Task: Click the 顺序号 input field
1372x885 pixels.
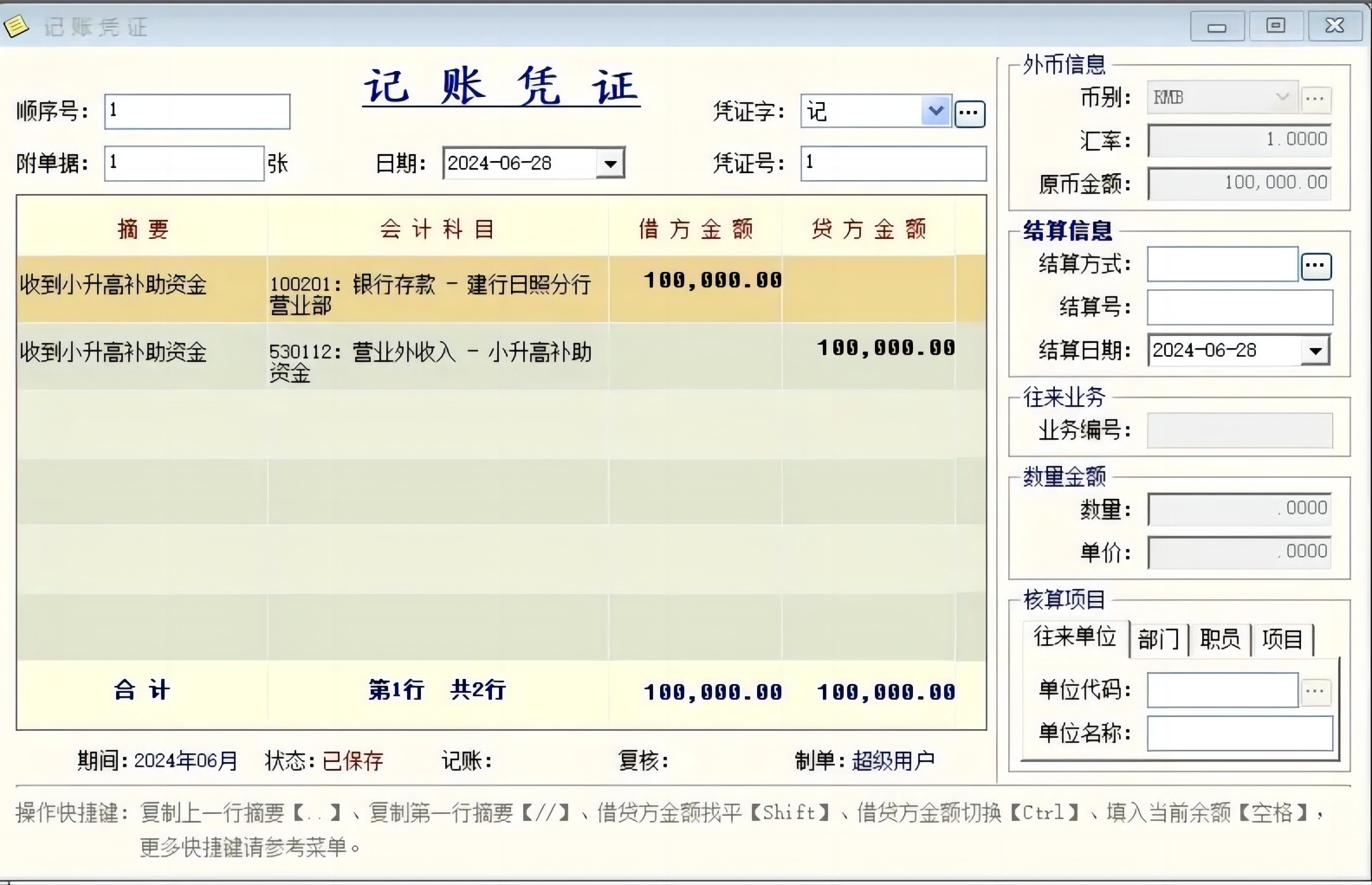Action: pyautogui.click(x=197, y=112)
